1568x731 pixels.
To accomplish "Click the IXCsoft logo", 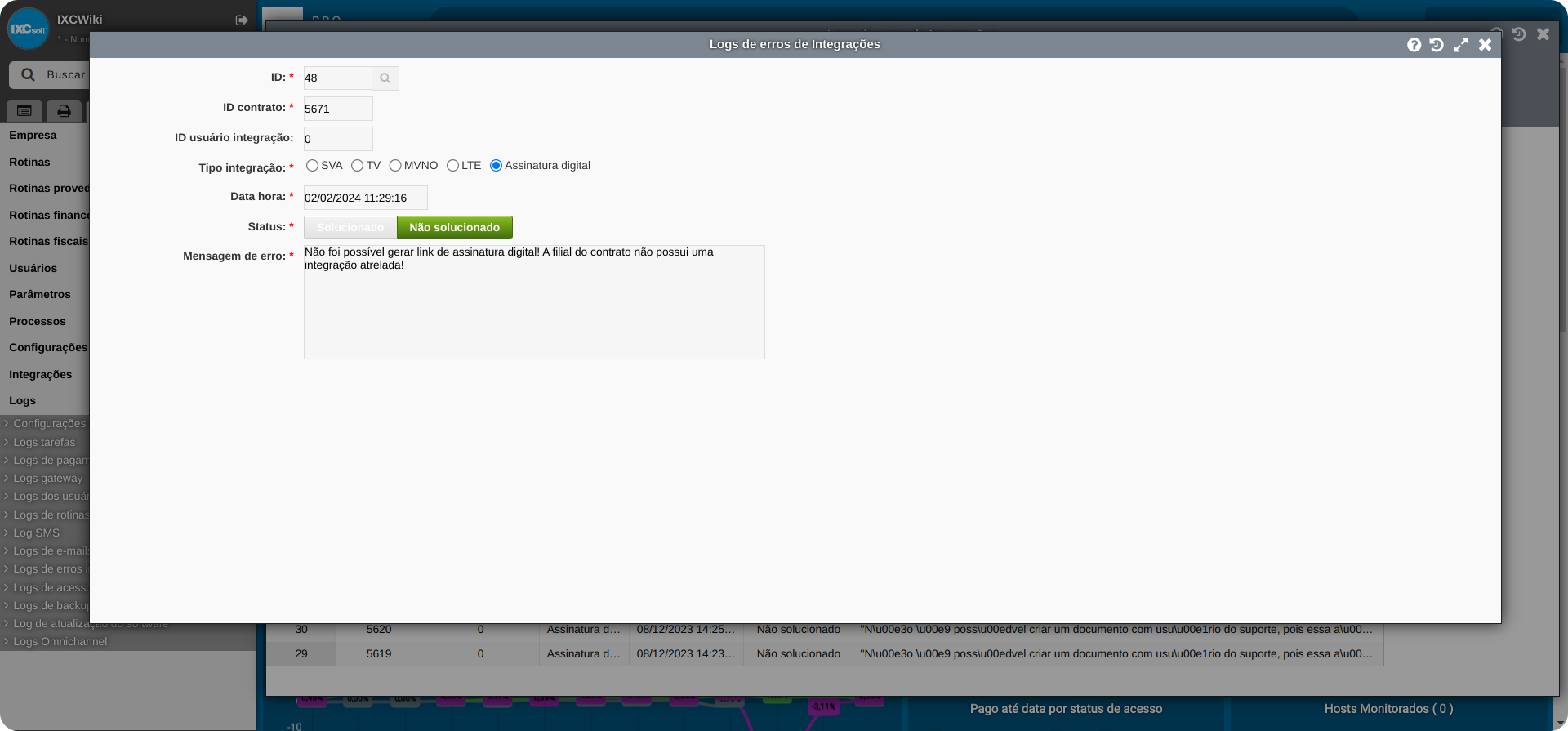I will pos(29,29).
